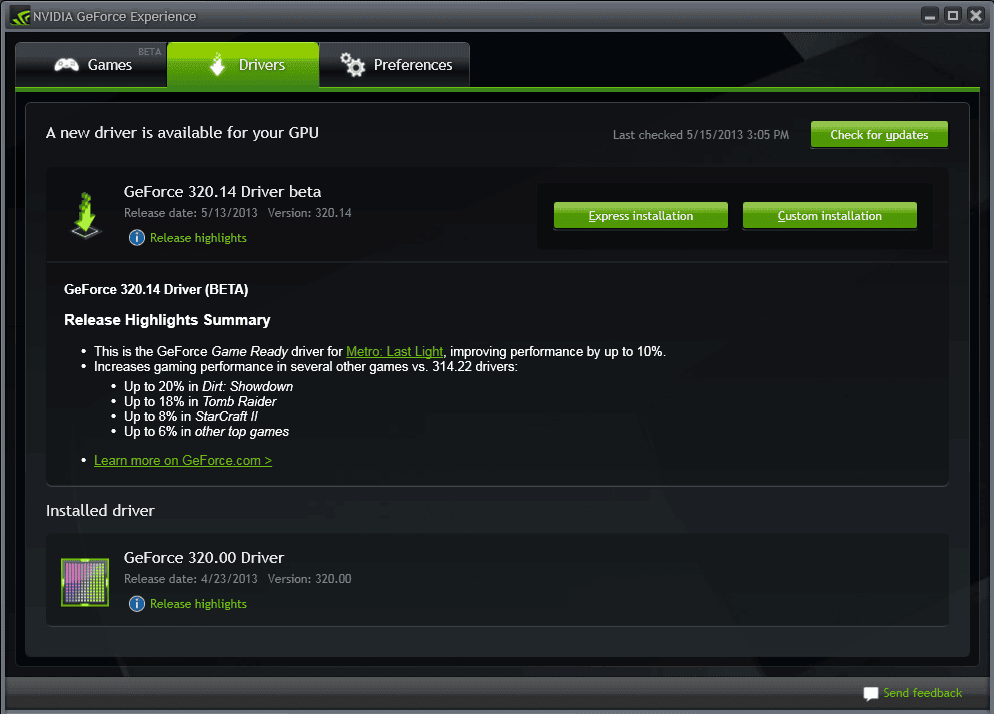Click the 'NVIDIA GeForce Experience' window title
The height and width of the screenshot is (714, 994).
(115, 16)
